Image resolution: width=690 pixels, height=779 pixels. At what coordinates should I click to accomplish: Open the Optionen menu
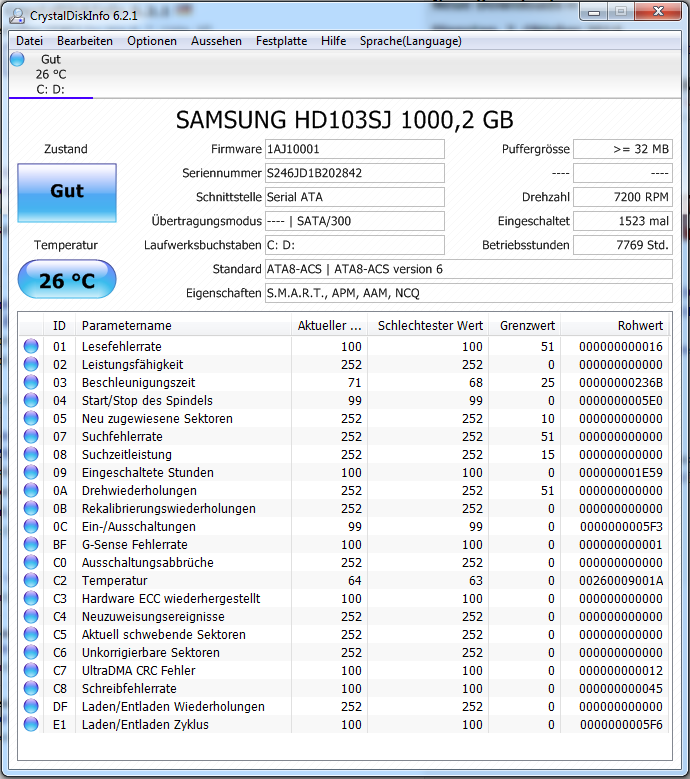[x=152, y=41]
